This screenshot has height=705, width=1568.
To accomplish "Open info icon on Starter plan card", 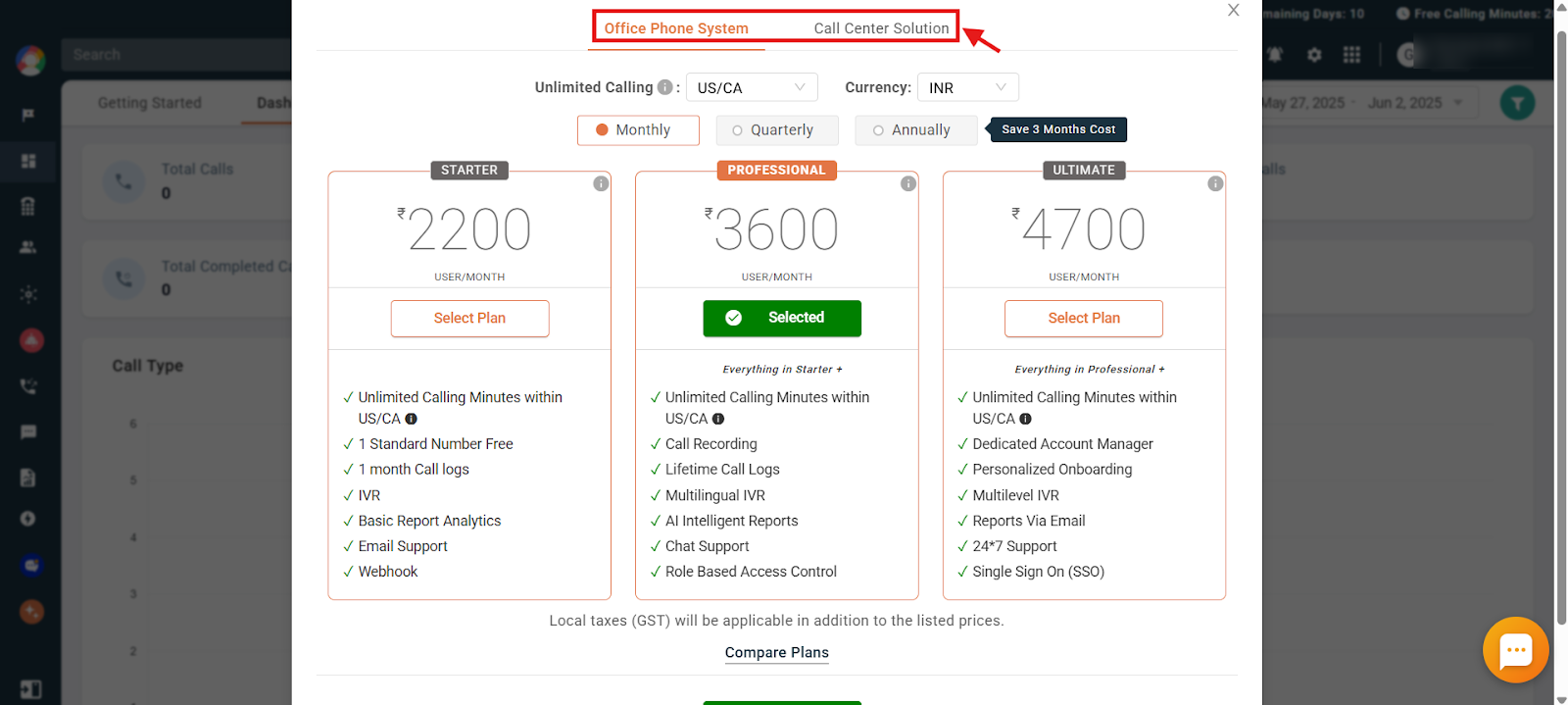I will pos(601,183).
